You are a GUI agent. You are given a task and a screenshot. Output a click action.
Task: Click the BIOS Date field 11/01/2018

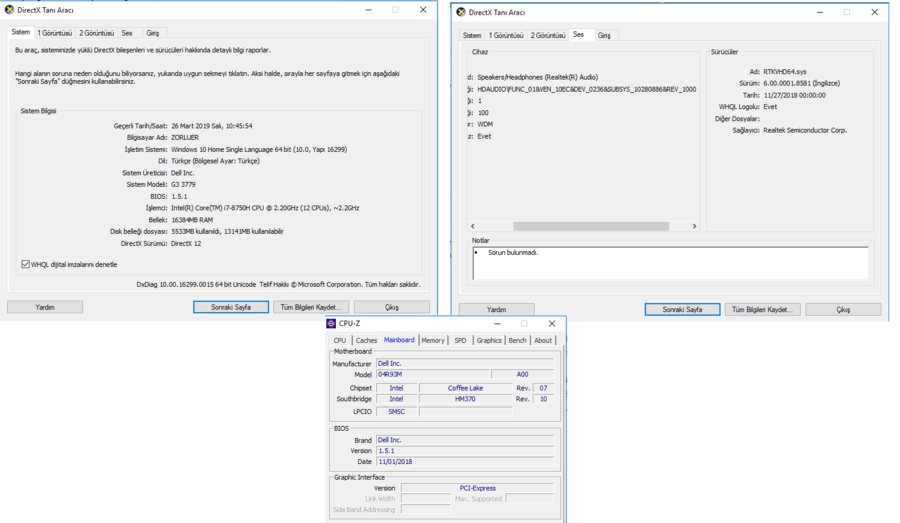pos(465,462)
